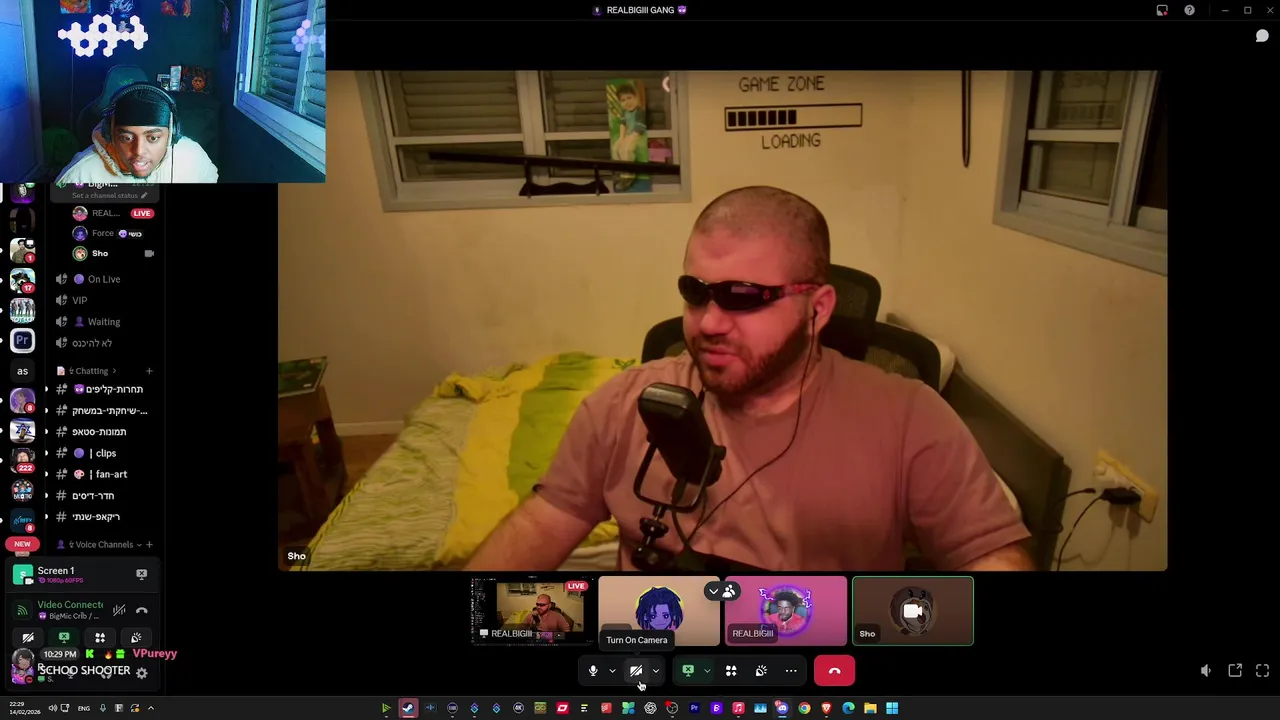The image size is (1280, 720).
Task: Select live REALBIGIII stream thumbnail
Action: pyautogui.click(x=532, y=611)
